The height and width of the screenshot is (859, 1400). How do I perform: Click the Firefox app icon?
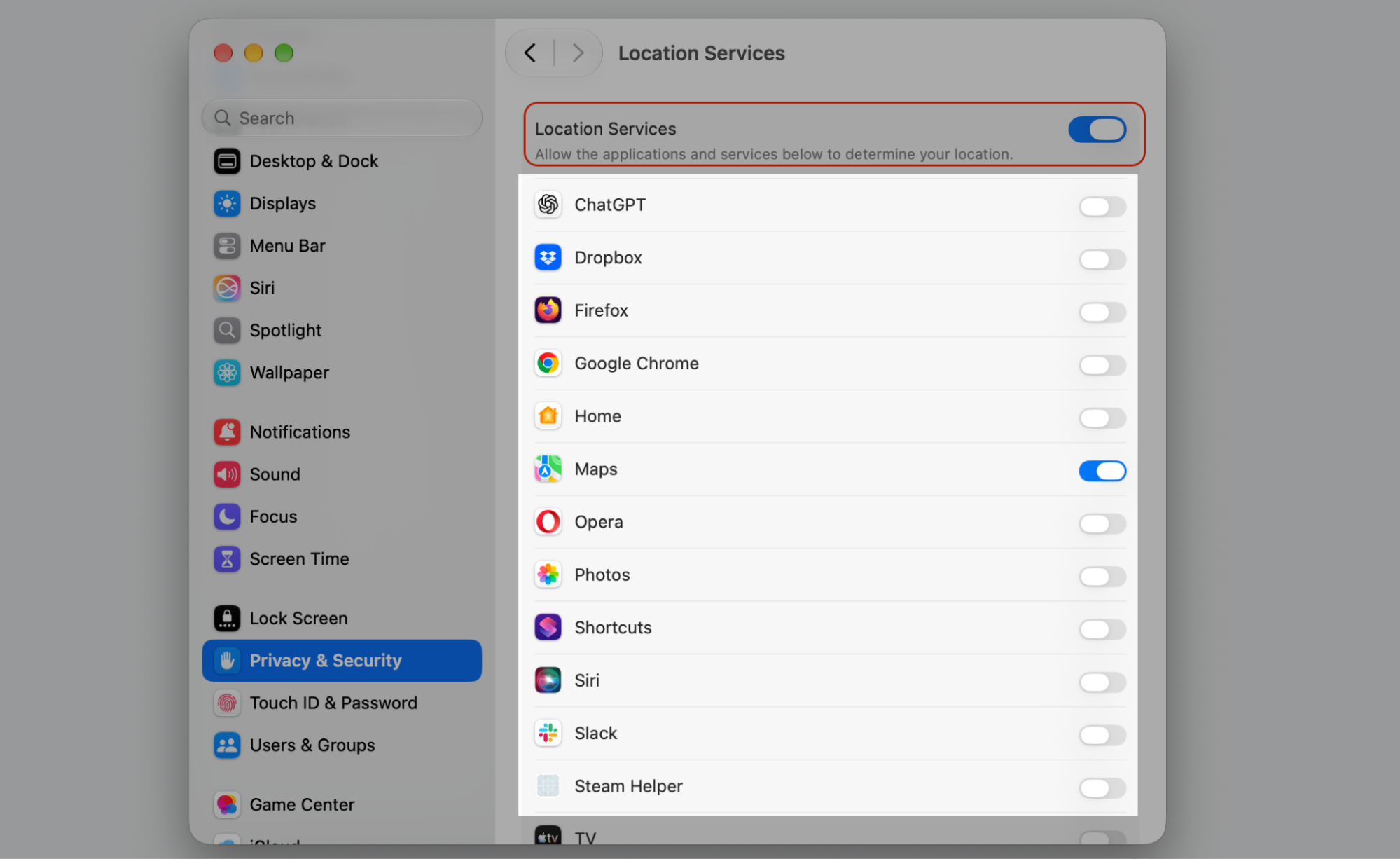coord(548,310)
